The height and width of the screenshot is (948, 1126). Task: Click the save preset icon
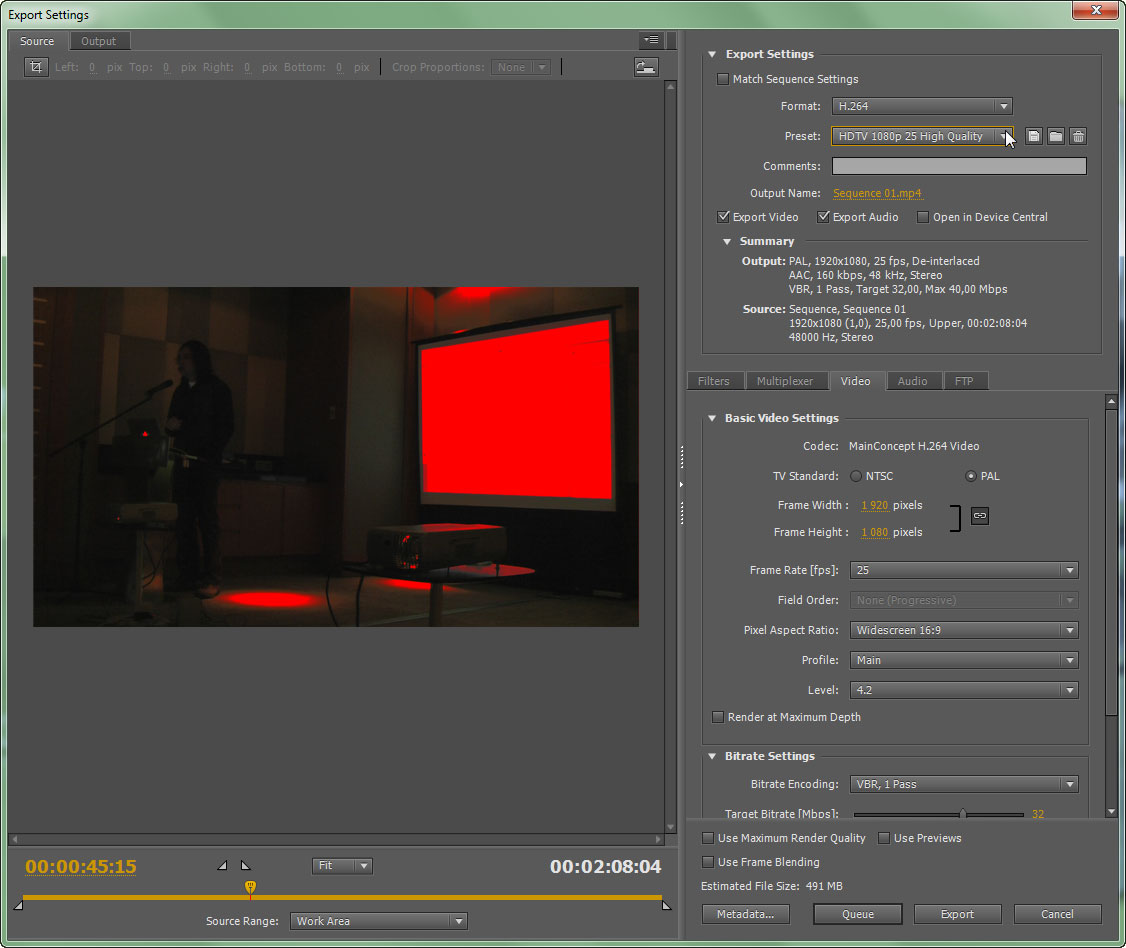(x=1034, y=136)
